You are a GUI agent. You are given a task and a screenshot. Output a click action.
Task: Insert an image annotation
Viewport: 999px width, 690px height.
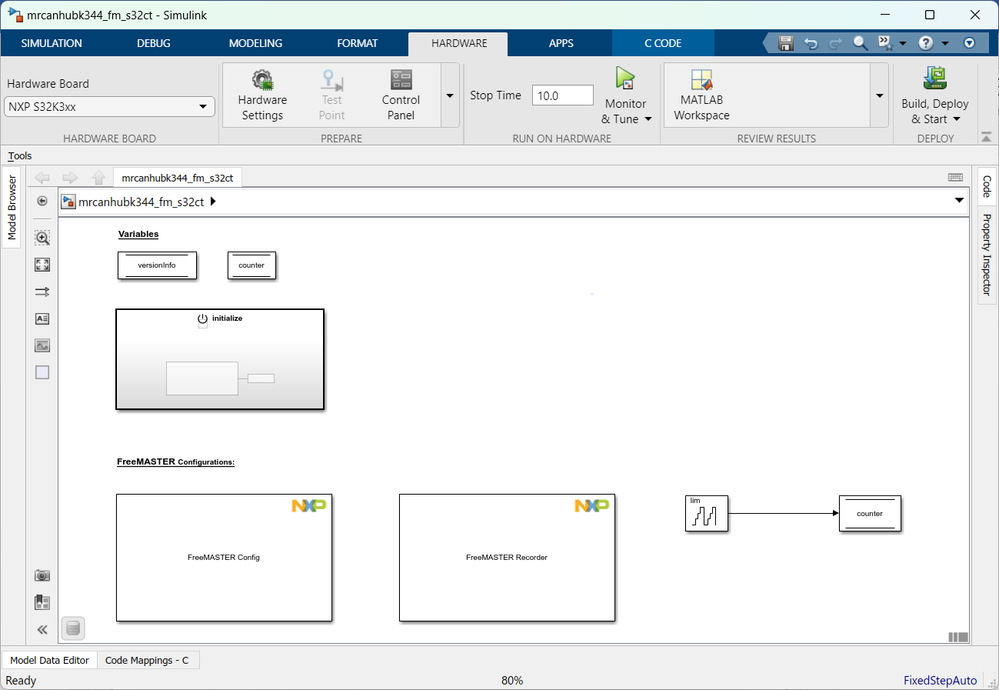click(42, 345)
